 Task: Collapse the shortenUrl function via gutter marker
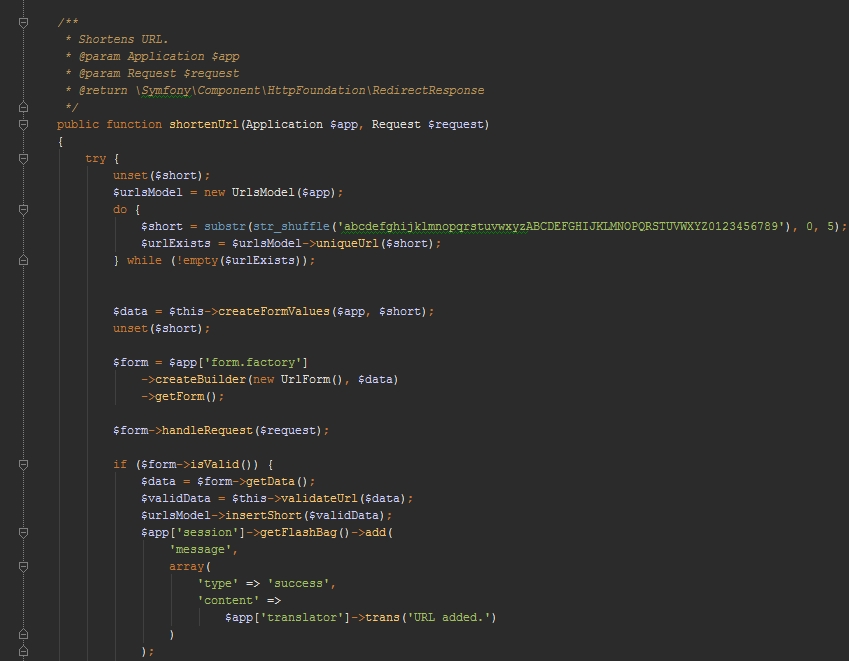pyautogui.click(x=23, y=125)
